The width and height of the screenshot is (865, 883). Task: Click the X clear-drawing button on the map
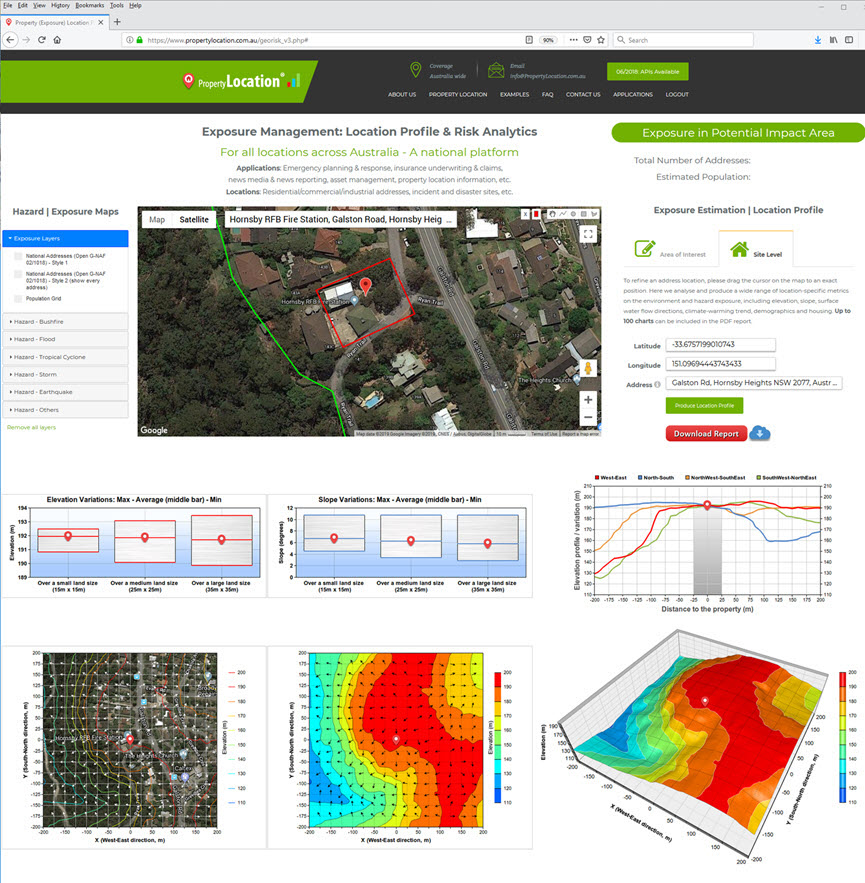[525, 214]
